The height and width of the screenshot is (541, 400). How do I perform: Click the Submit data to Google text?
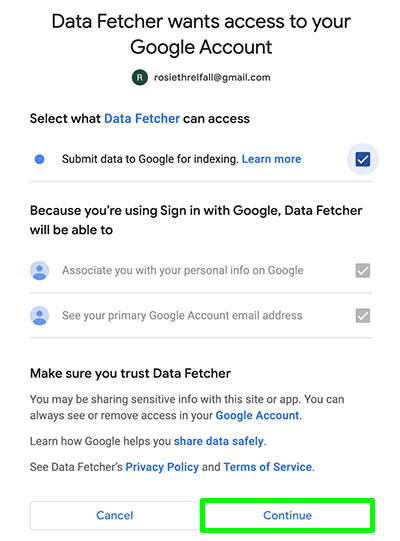tap(150, 159)
